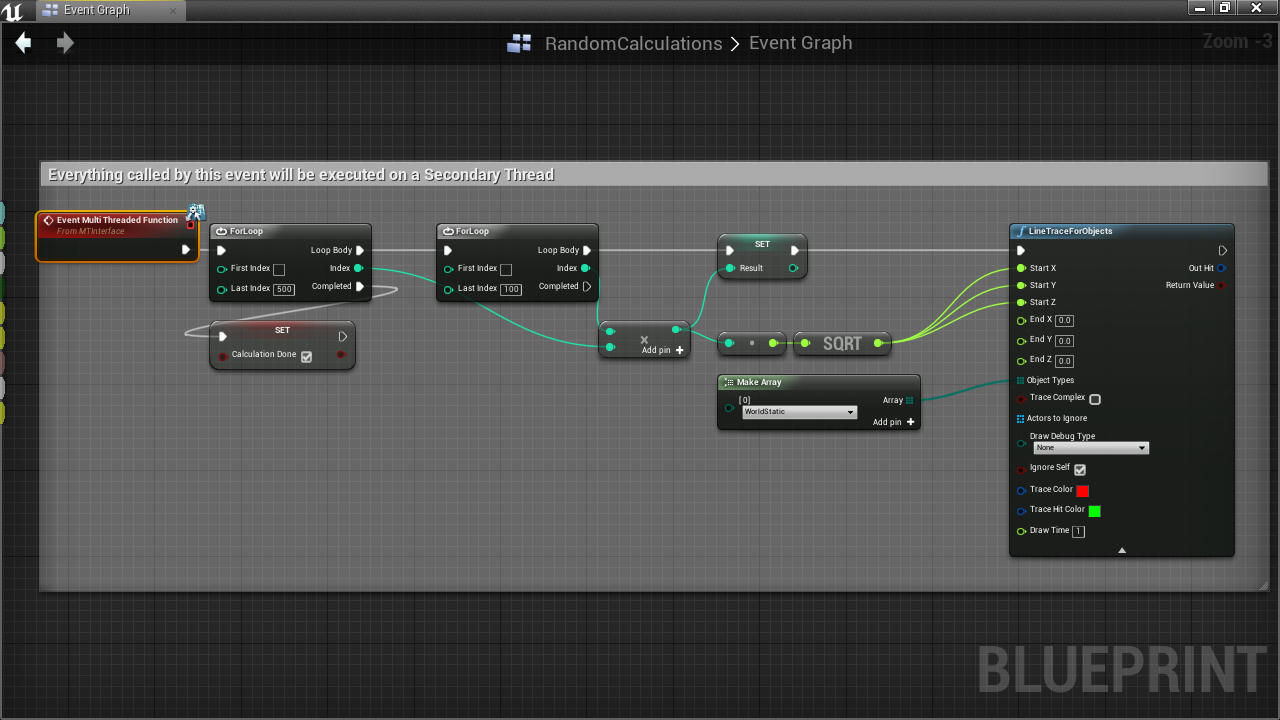Click the Object Types array pin on LineTraceForObjects
This screenshot has width=1280, height=720.
(x=1022, y=380)
